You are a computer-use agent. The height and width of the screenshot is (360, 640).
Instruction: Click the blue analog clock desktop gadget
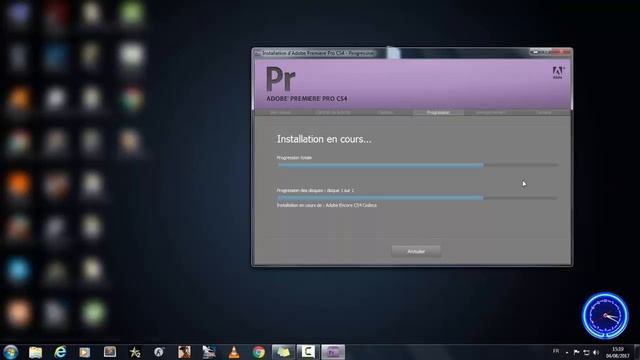(605, 316)
